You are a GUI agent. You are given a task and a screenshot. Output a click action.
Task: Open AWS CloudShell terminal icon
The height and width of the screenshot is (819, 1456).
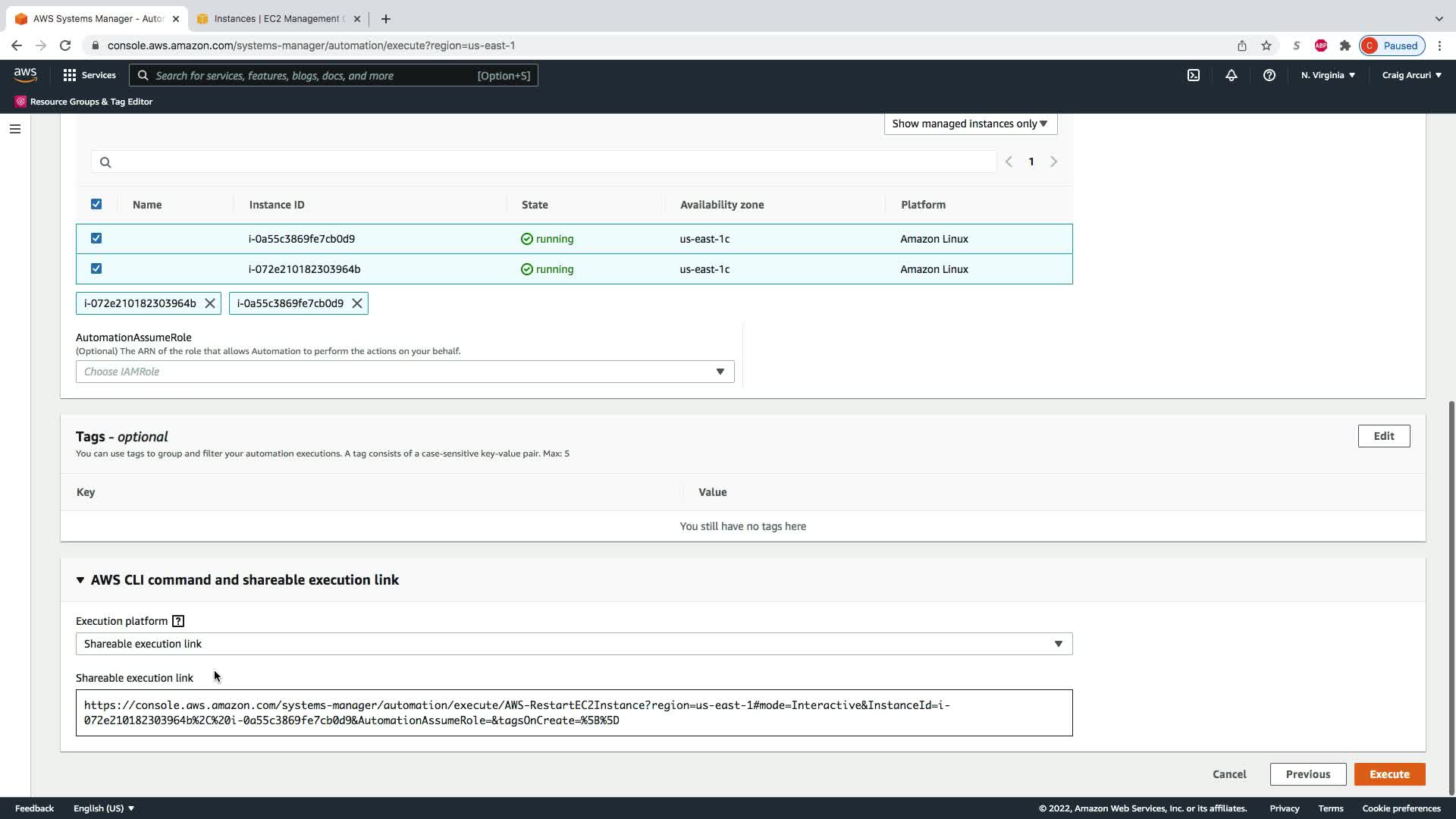point(1193,75)
